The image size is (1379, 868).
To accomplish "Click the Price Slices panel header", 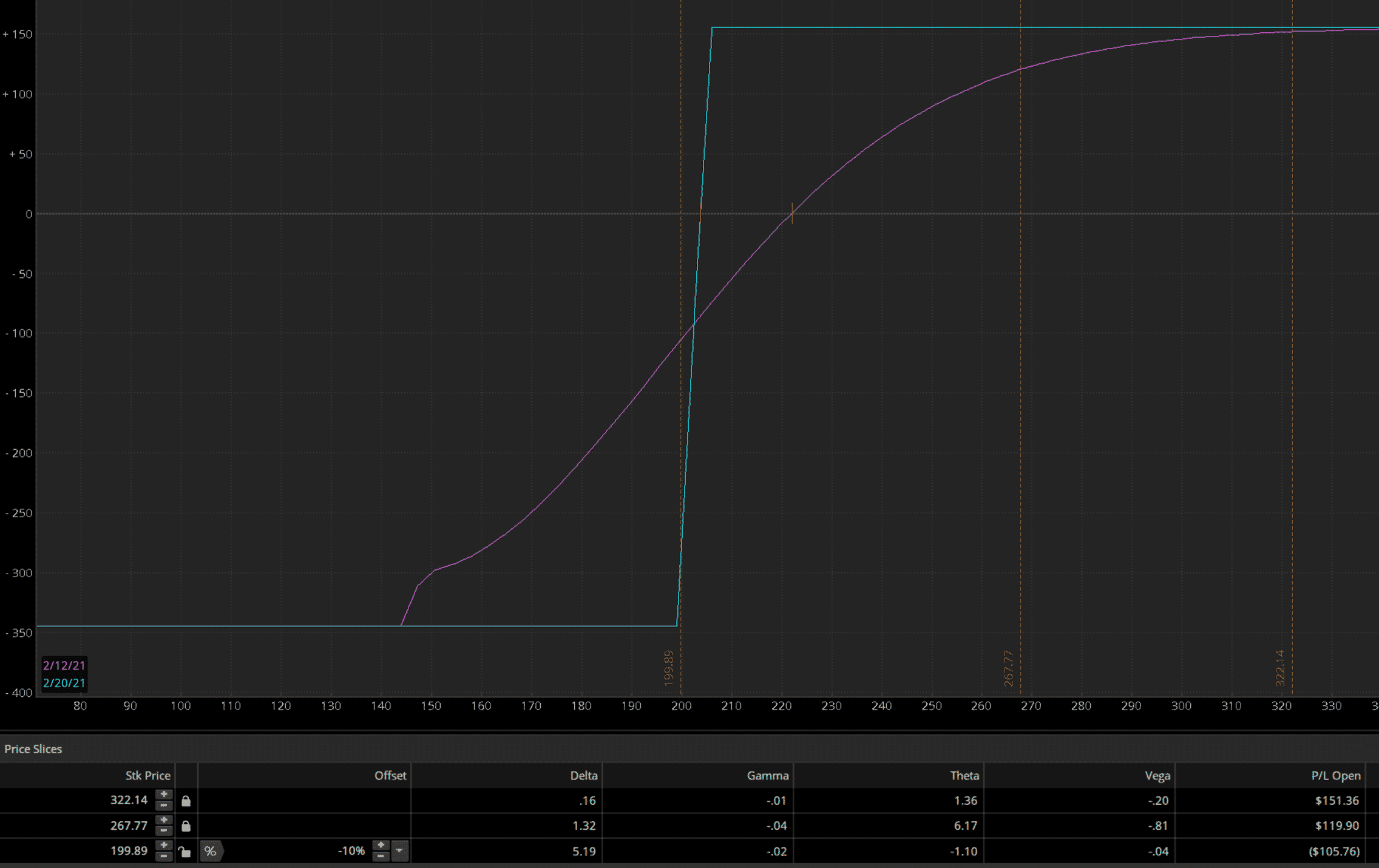I will [x=33, y=749].
